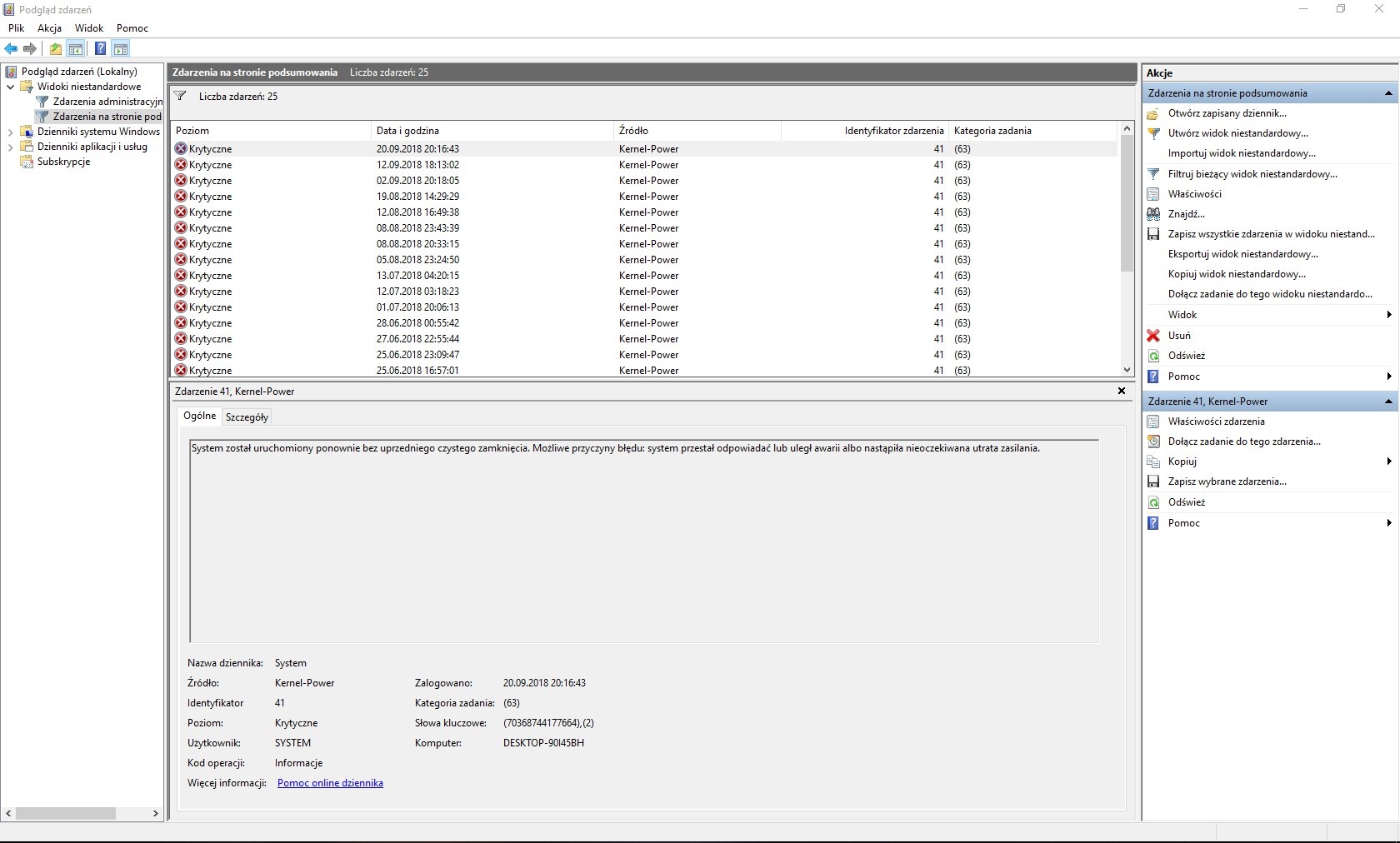Click the tree pane horizontal scrollbar right arrow
The height and width of the screenshot is (843, 1400).
[155, 813]
